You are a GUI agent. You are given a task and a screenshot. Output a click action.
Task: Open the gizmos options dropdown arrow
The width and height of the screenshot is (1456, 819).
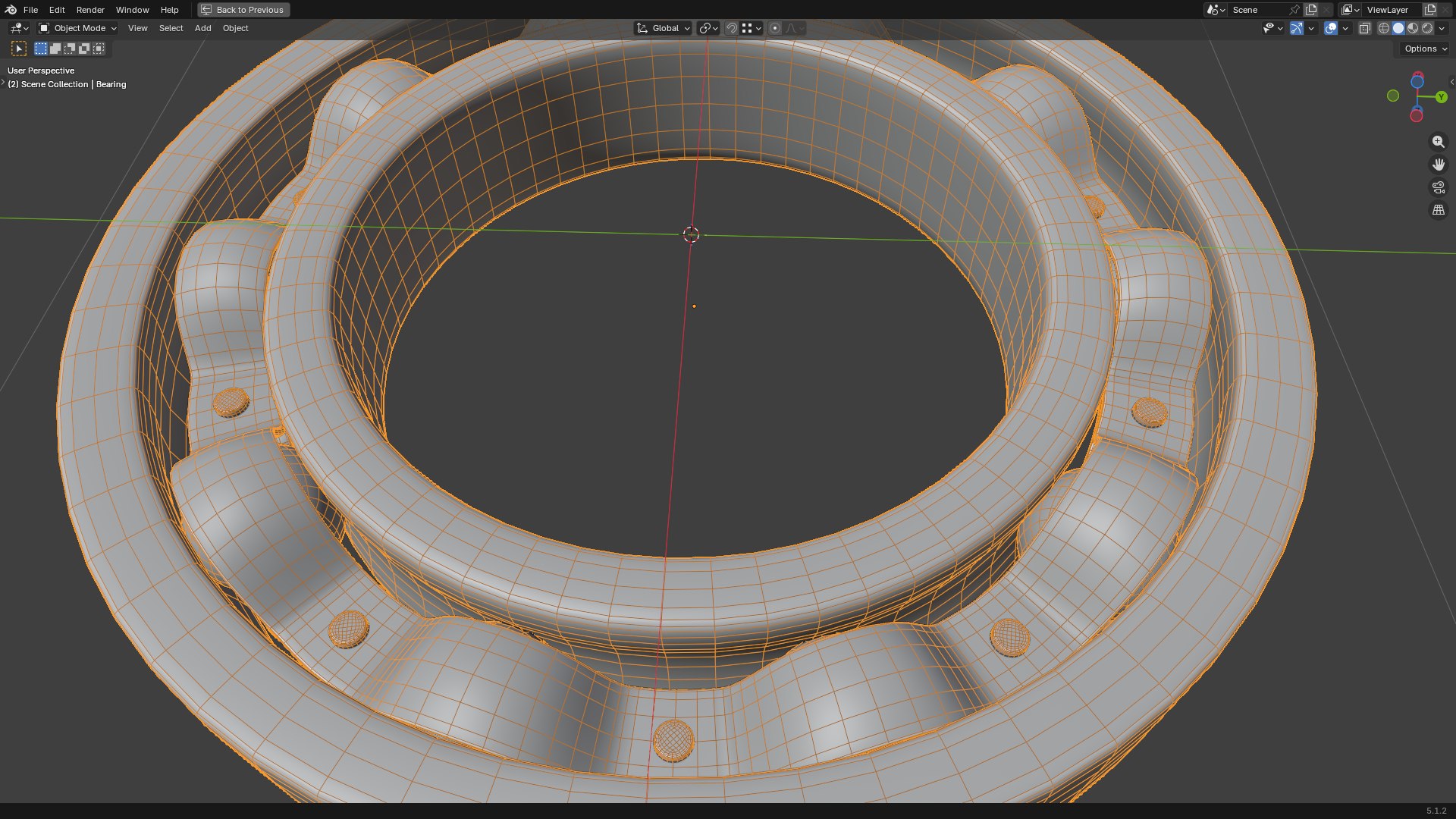point(1311,28)
